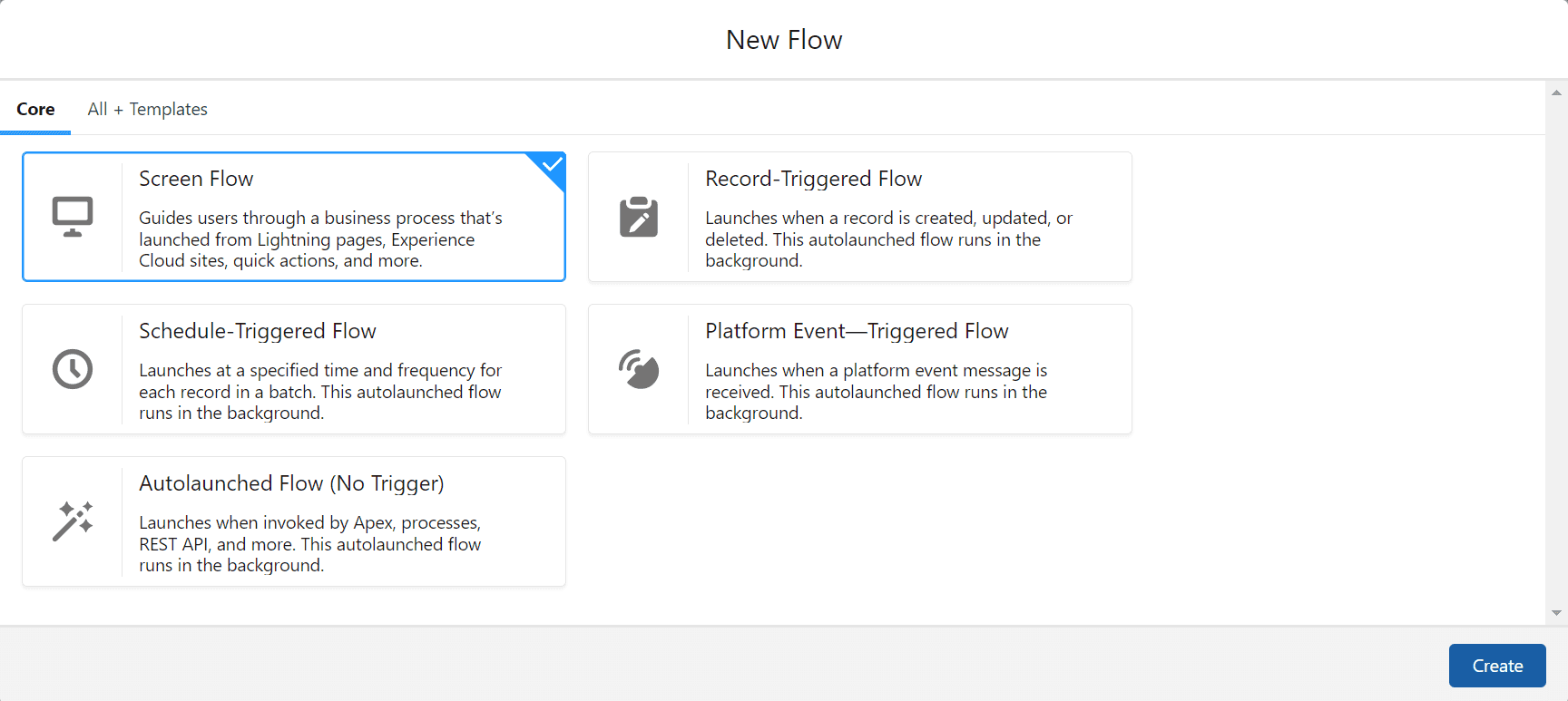Click the Autolaunched Flow magic wand icon
Image resolution: width=1568 pixels, height=701 pixels.
pyautogui.click(x=73, y=521)
